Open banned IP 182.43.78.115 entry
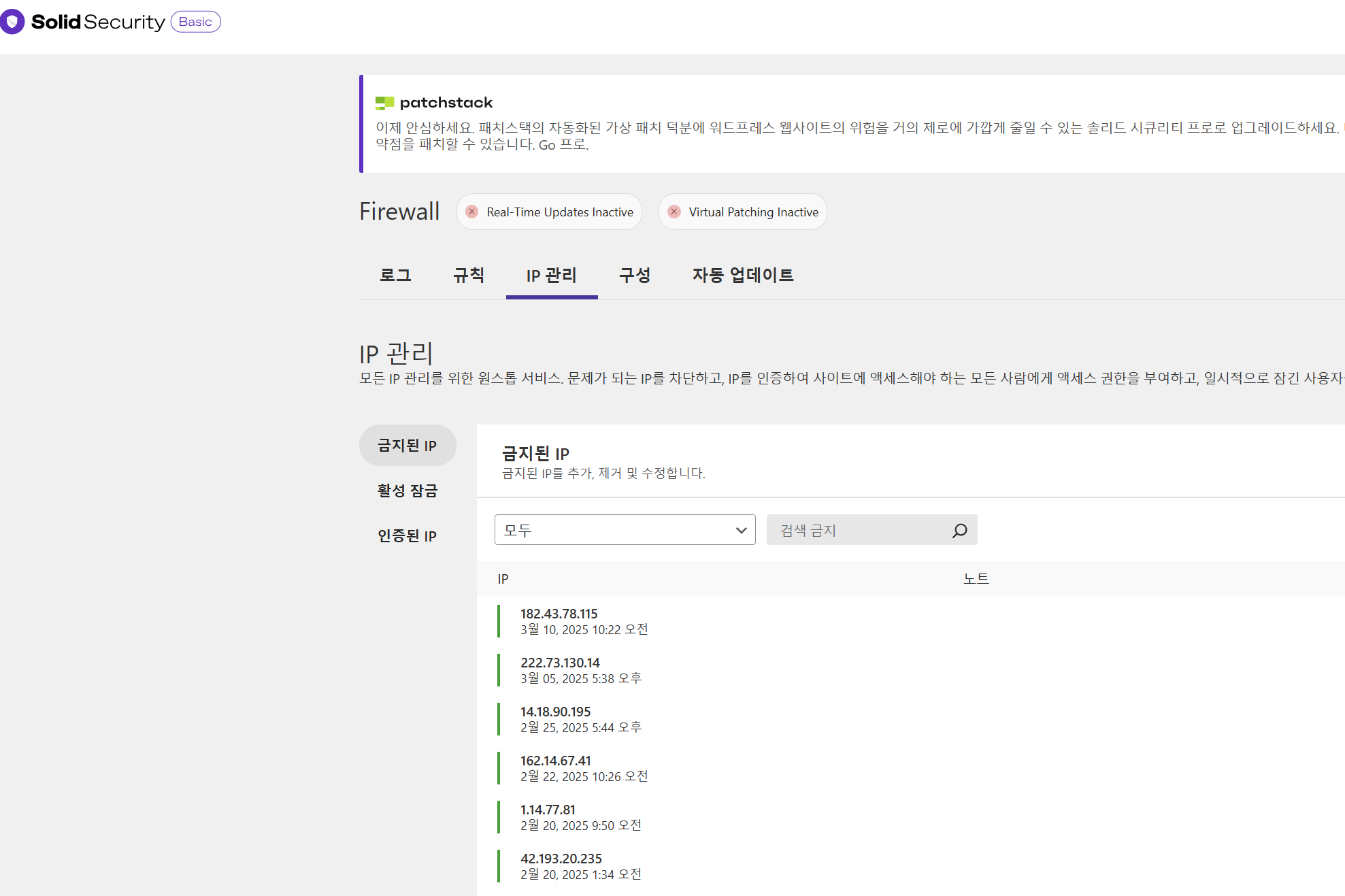The height and width of the screenshot is (896, 1345). coord(559,614)
